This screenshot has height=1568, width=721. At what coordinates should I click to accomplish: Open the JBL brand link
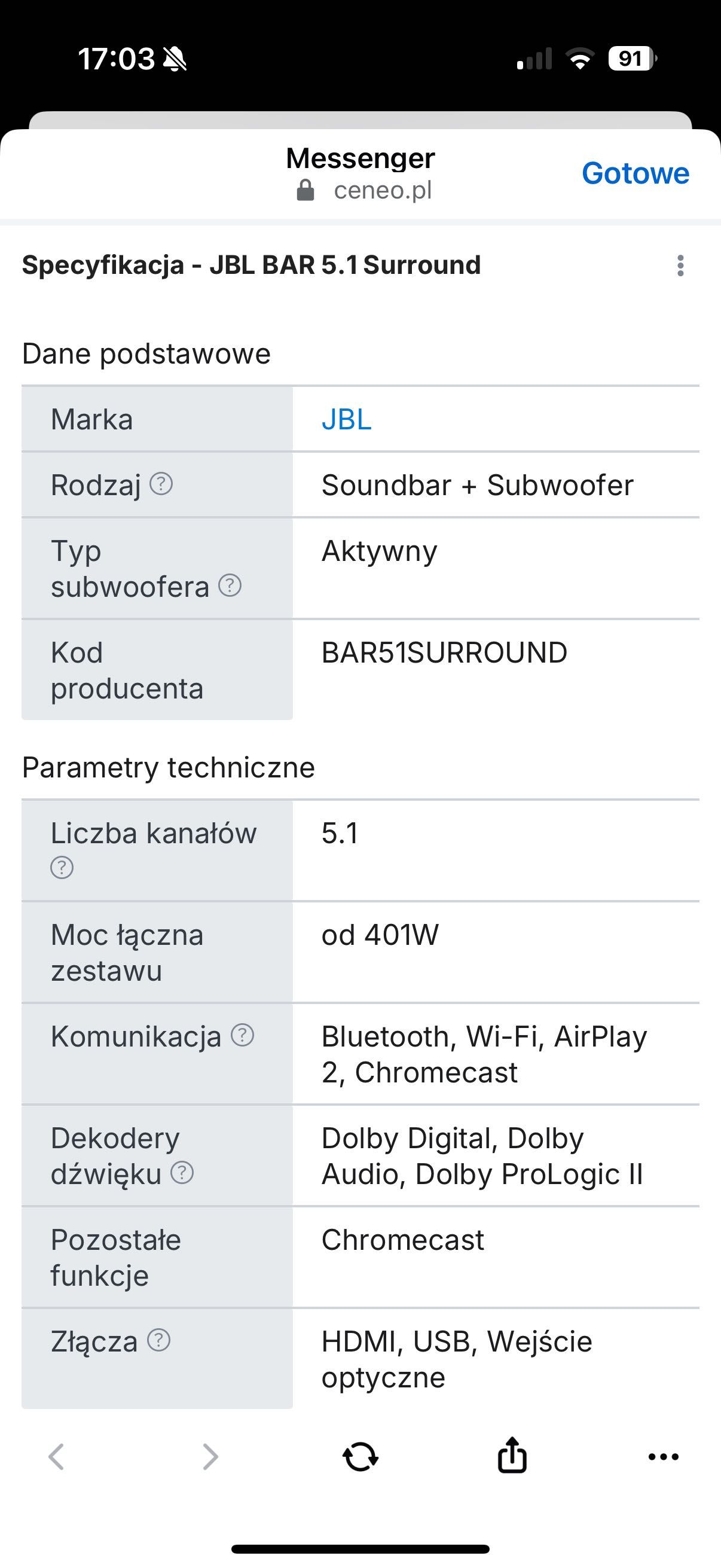point(346,419)
